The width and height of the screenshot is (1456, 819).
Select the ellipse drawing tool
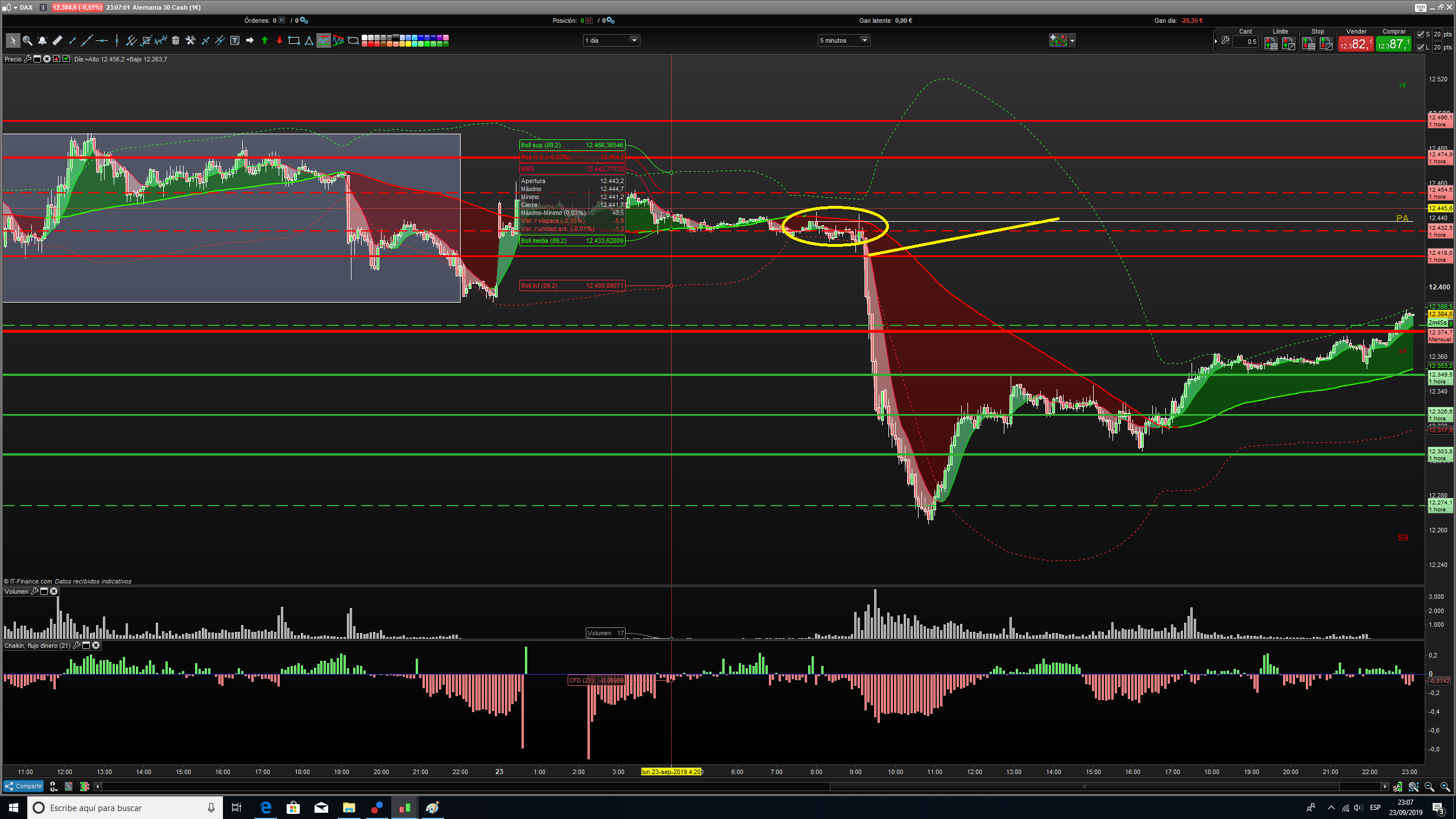pos(353,40)
